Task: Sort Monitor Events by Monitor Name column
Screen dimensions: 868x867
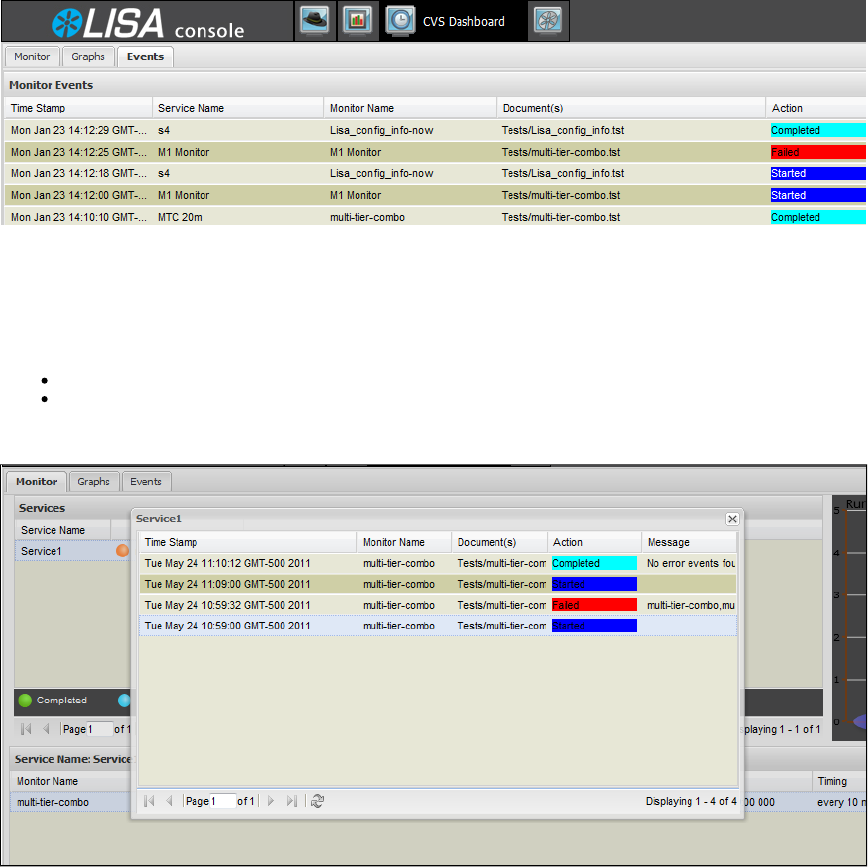Action: (x=410, y=108)
